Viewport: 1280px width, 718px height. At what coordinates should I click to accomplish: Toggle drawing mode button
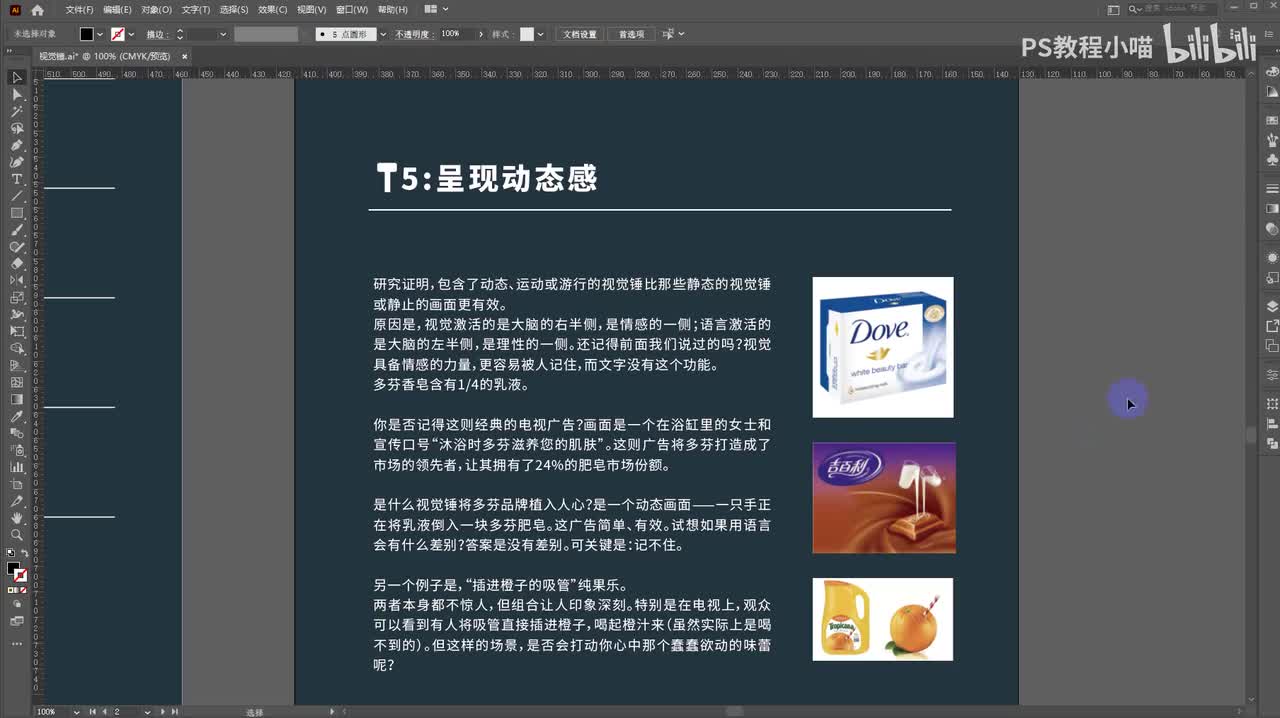point(17,605)
